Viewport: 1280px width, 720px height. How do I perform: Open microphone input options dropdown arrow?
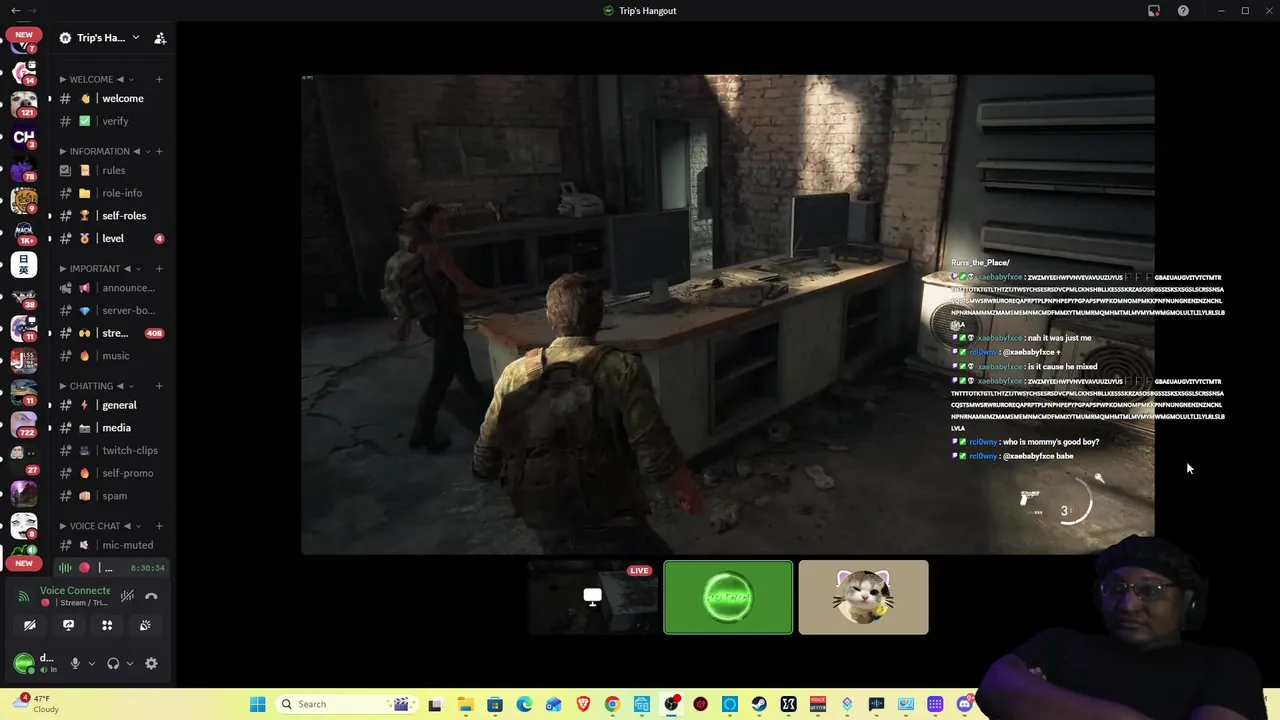click(91, 663)
